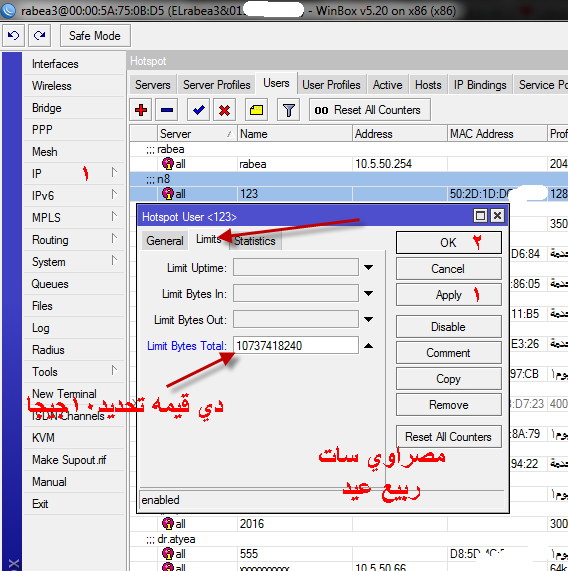
Task: Click the Remove button in dialog
Action: 449,405
